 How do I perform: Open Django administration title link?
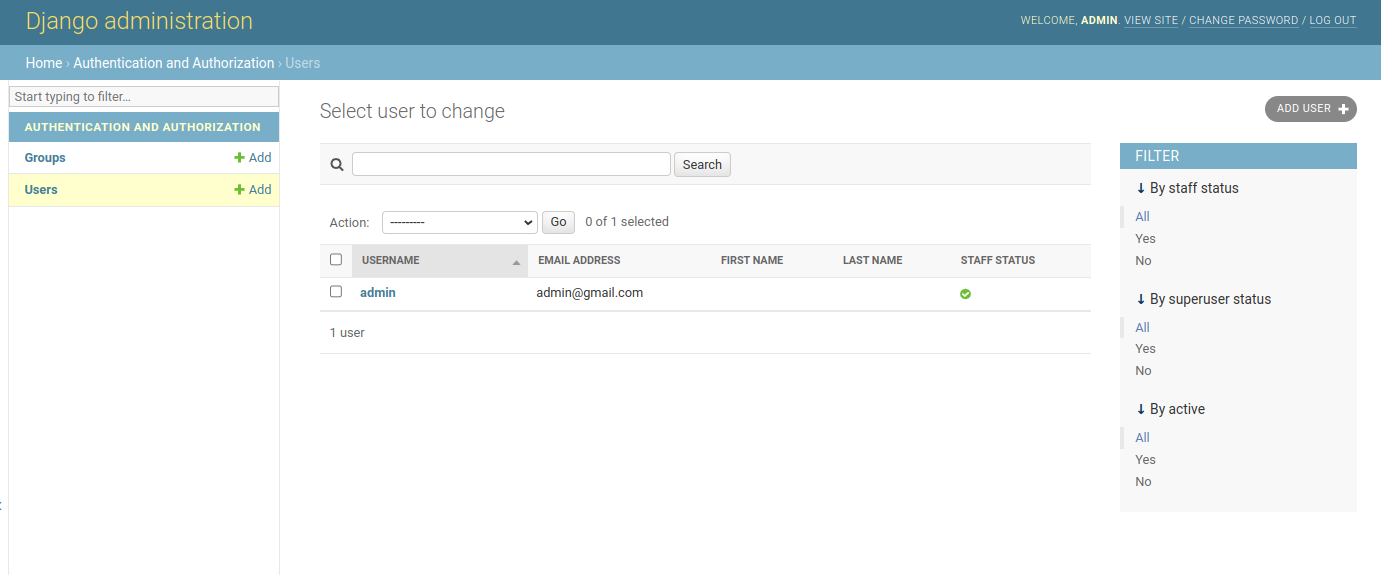139,21
